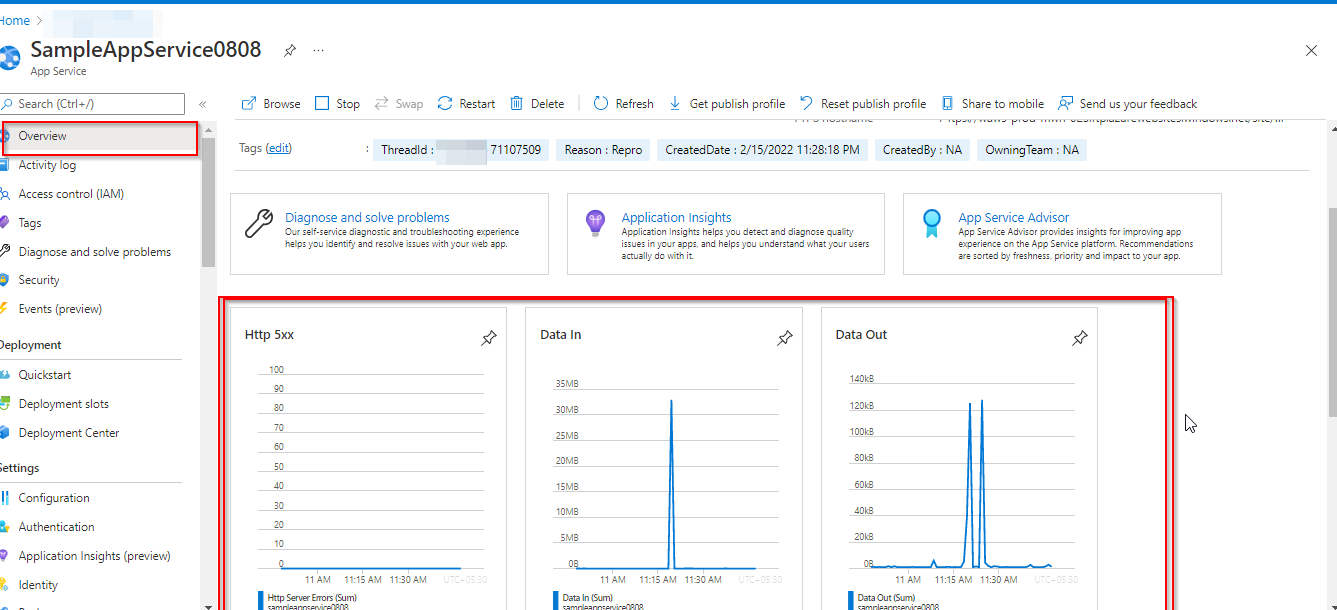The height and width of the screenshot is (610, 1337).
Task: Open Events (preview) in the sidebar
Action: coord(60,309)
